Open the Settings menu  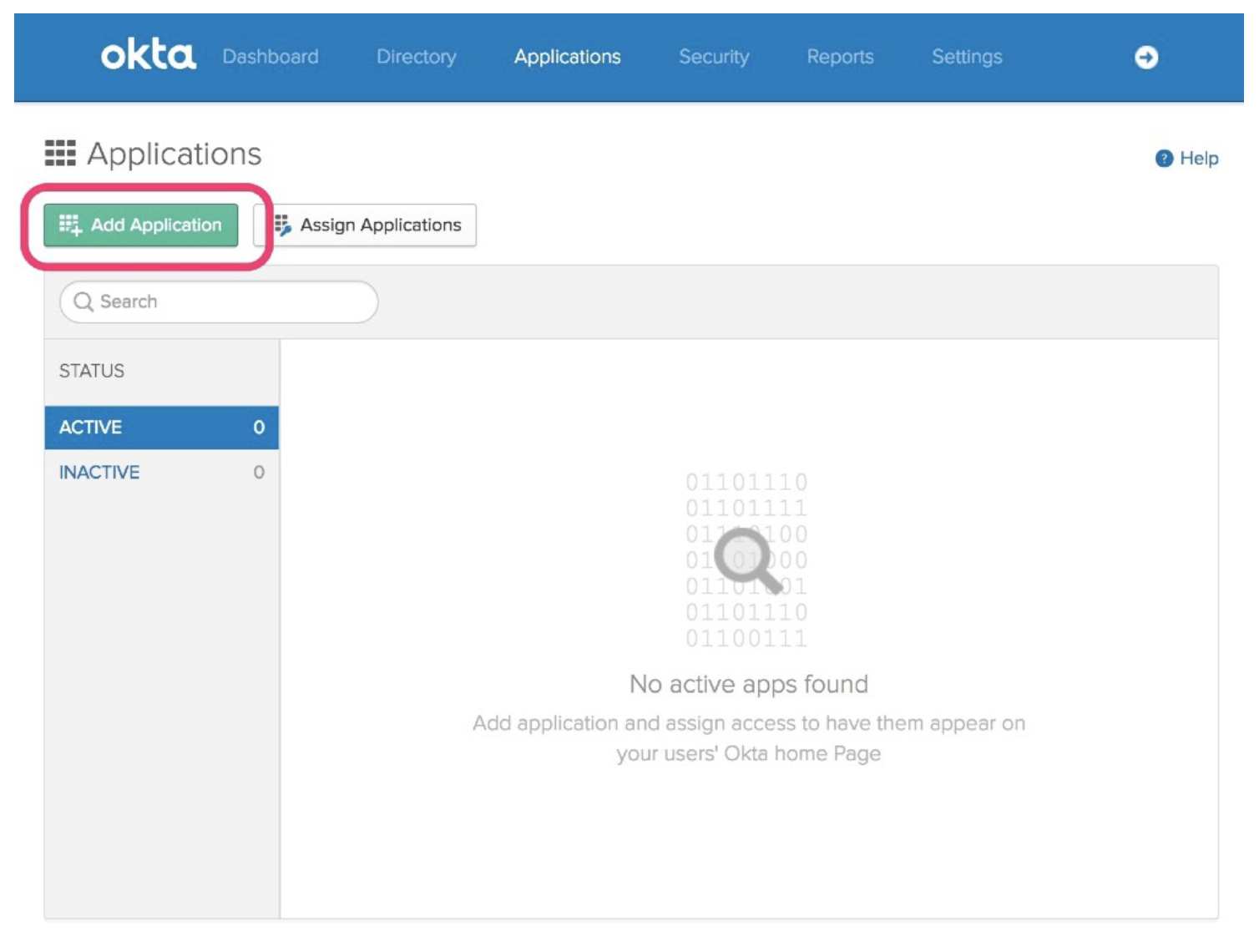(x=967, y=57)
